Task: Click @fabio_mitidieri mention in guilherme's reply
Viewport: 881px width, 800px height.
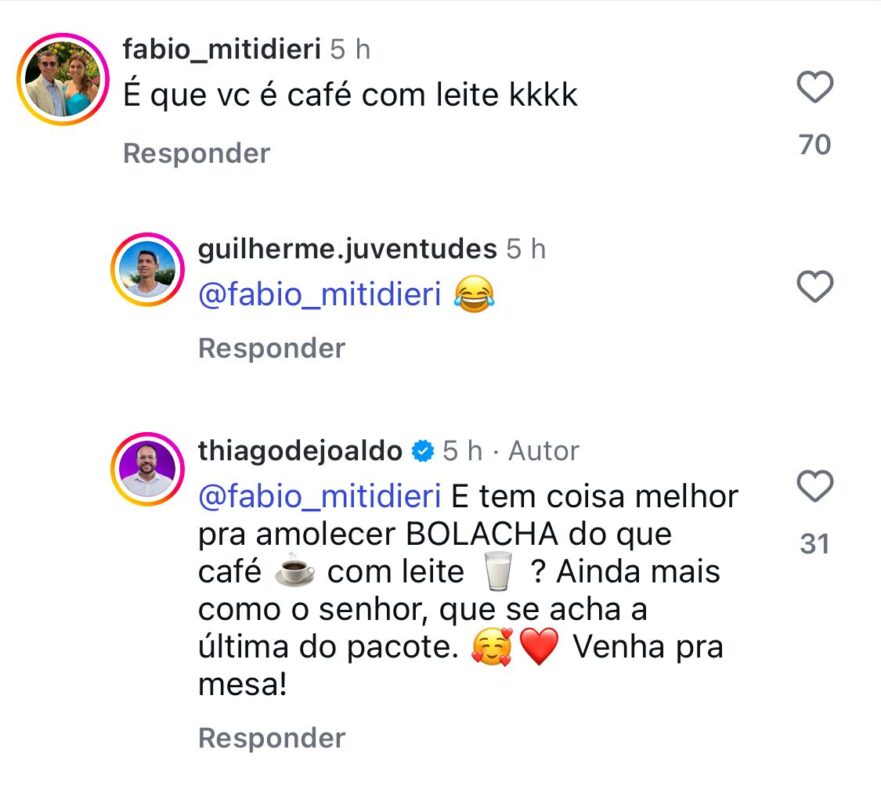Action: tap(320, 296)
